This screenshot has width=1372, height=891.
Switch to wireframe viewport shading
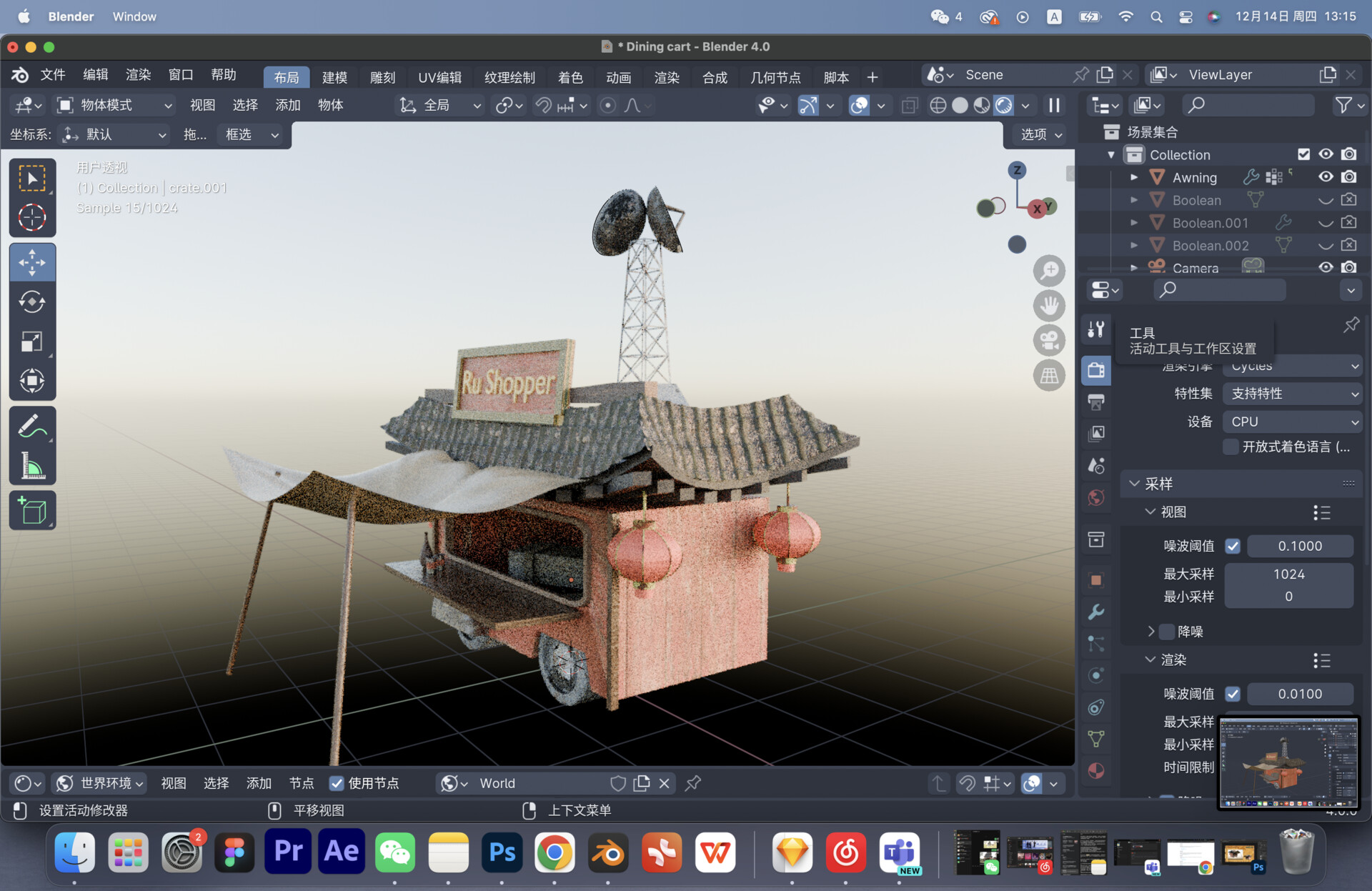coord(938,106)
